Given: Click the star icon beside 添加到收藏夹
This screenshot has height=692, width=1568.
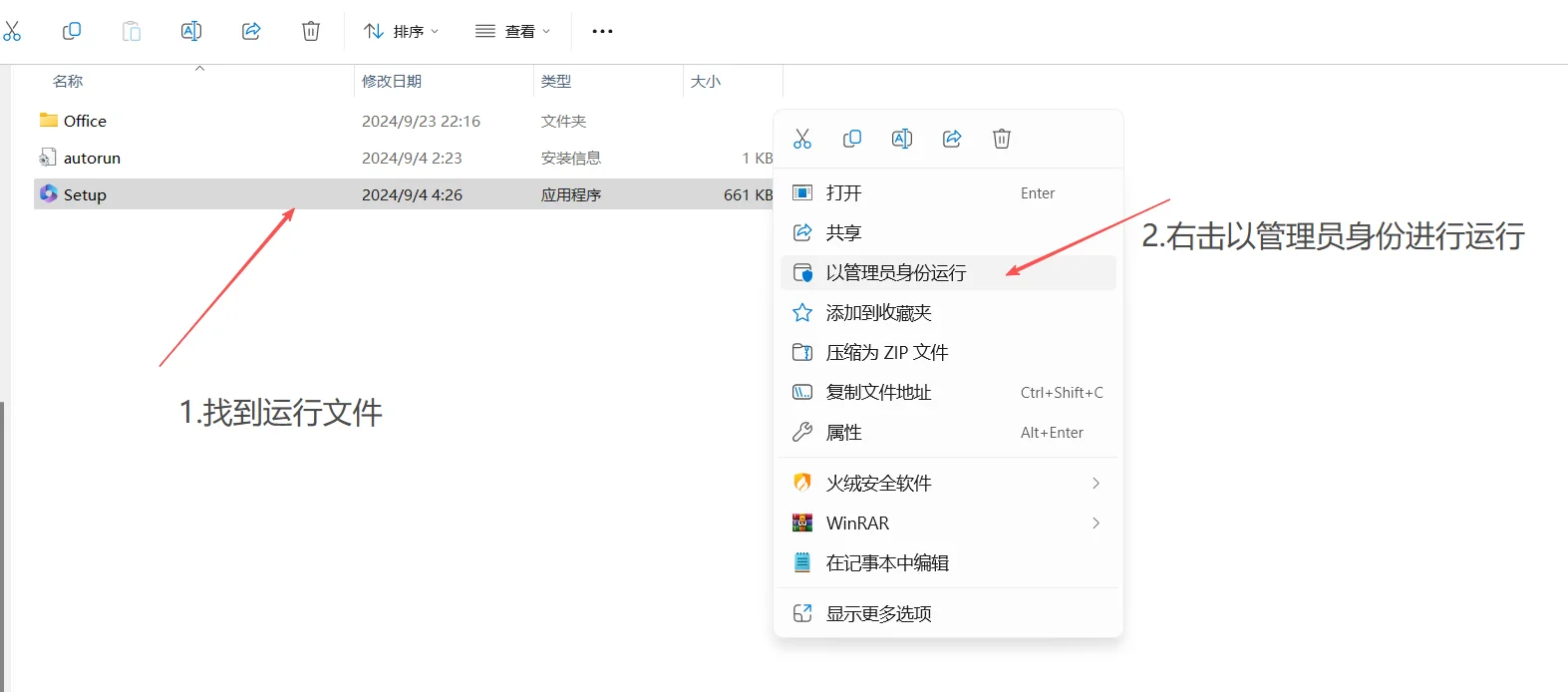Looking at the screenshot, I should pyautogui.click(x=802, y=312).
